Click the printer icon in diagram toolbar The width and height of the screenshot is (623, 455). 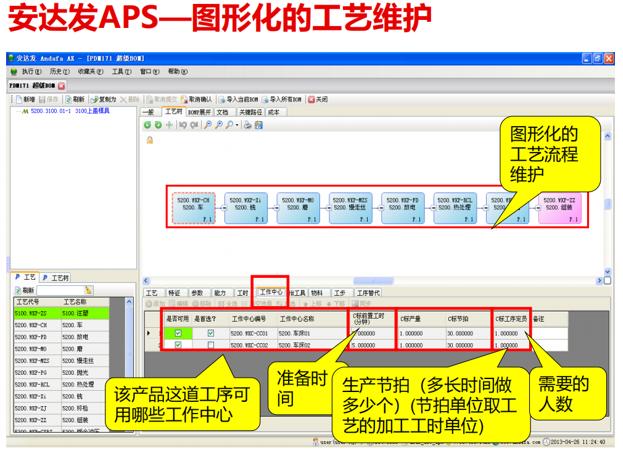tap(248, 125)
